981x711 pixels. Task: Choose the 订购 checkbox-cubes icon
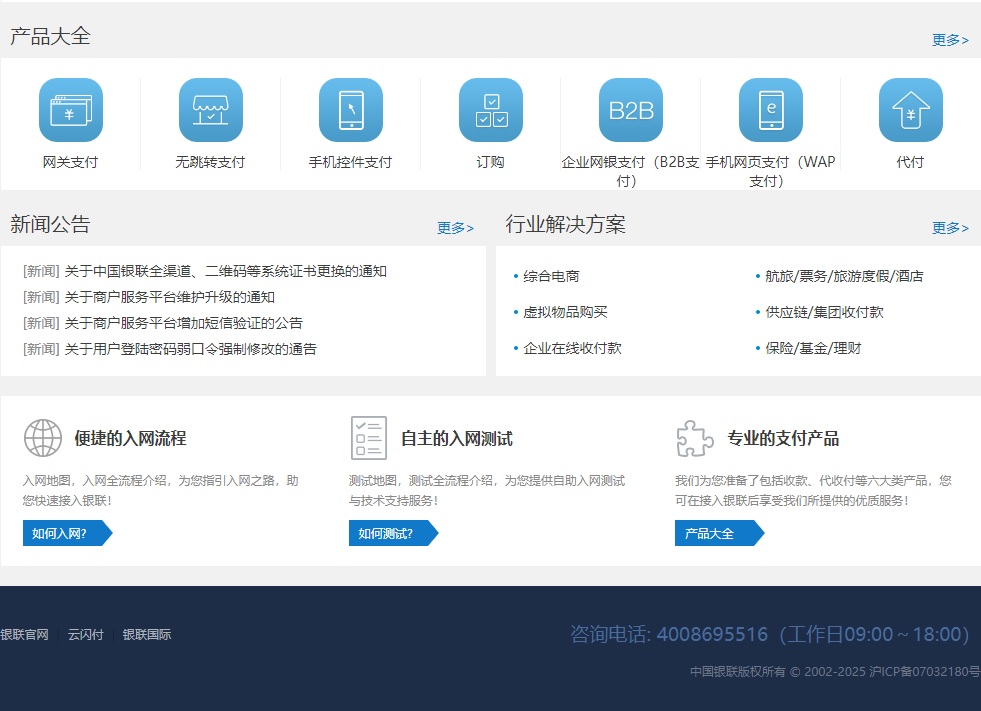pos(491,110)
